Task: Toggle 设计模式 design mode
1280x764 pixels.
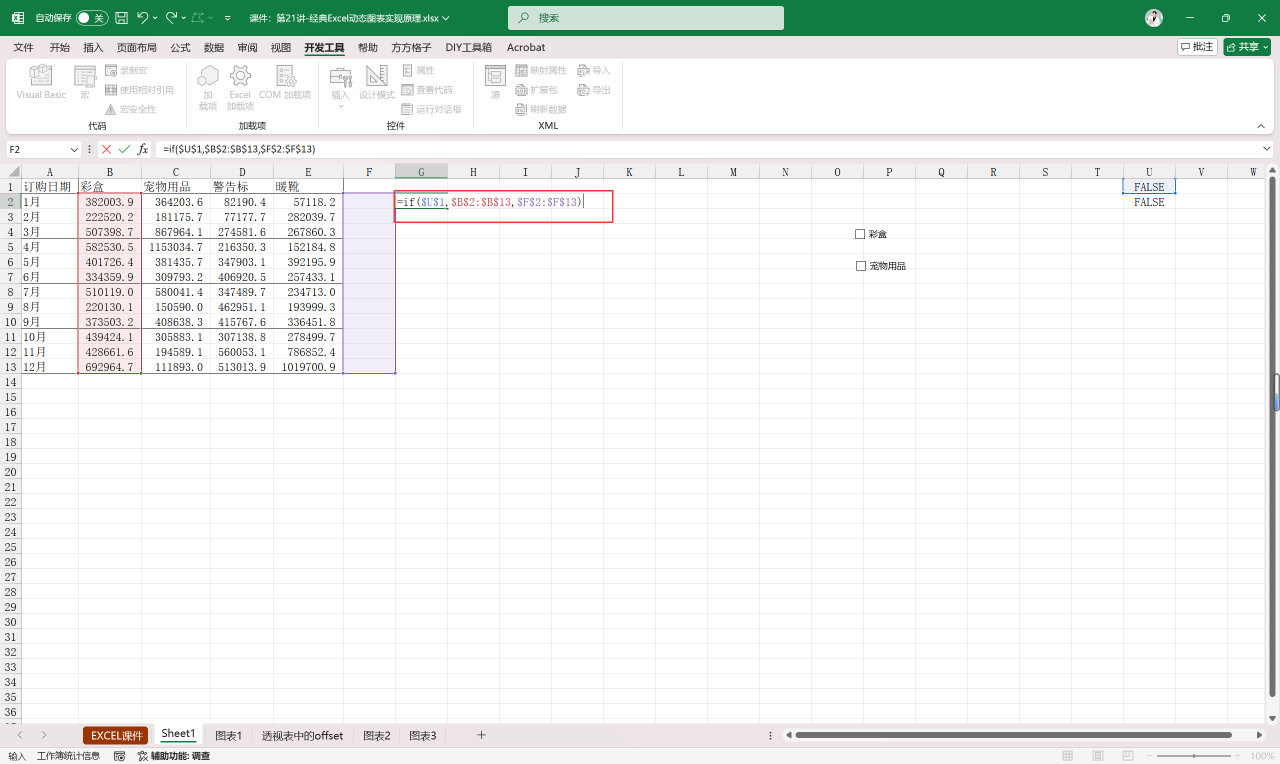Action: pos(377,83)
